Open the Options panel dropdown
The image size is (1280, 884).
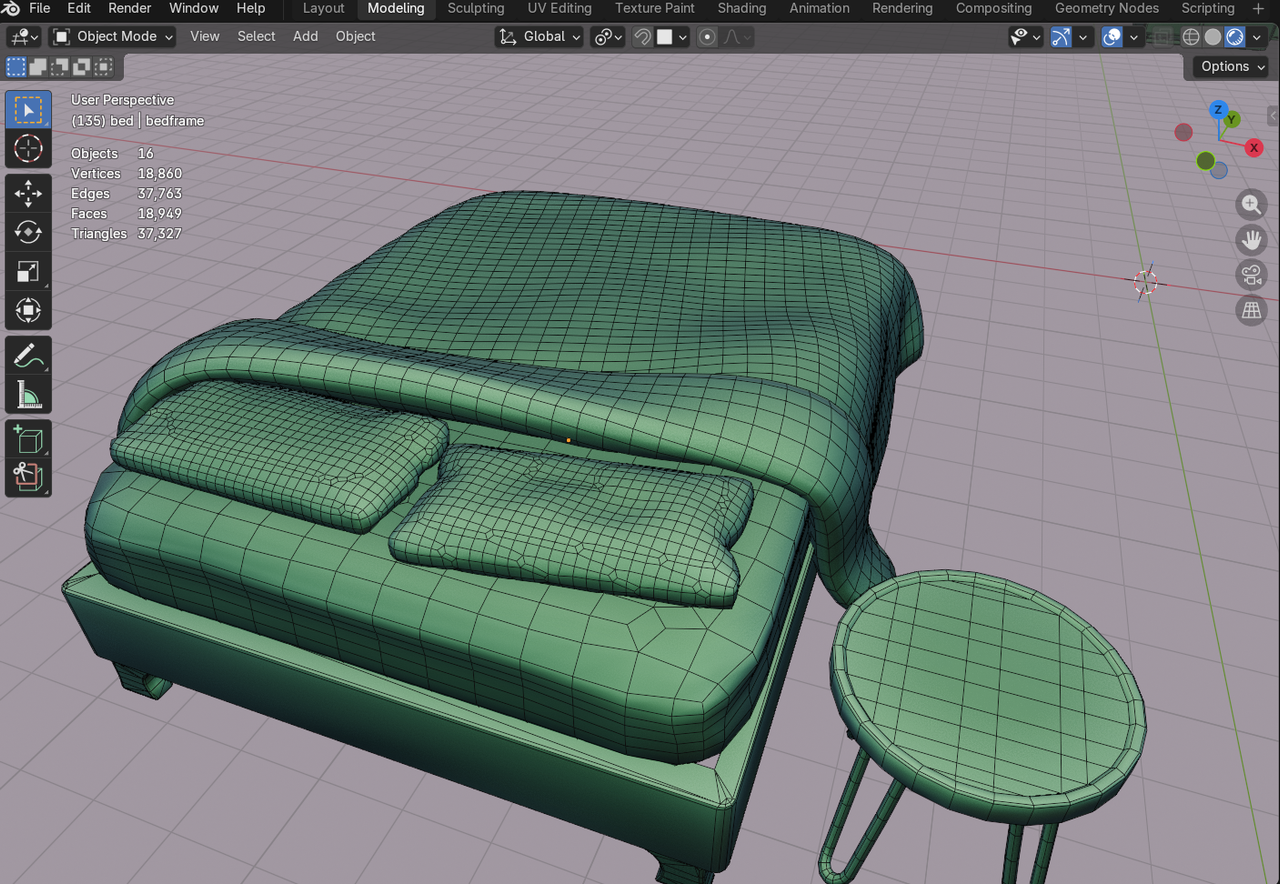pos(1229,66)
